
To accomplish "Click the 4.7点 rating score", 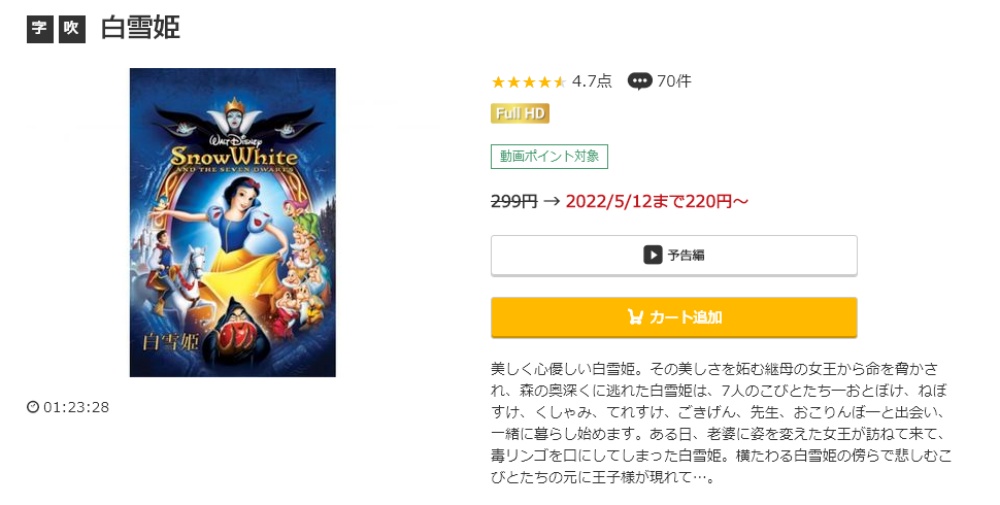I will [591, 81].
